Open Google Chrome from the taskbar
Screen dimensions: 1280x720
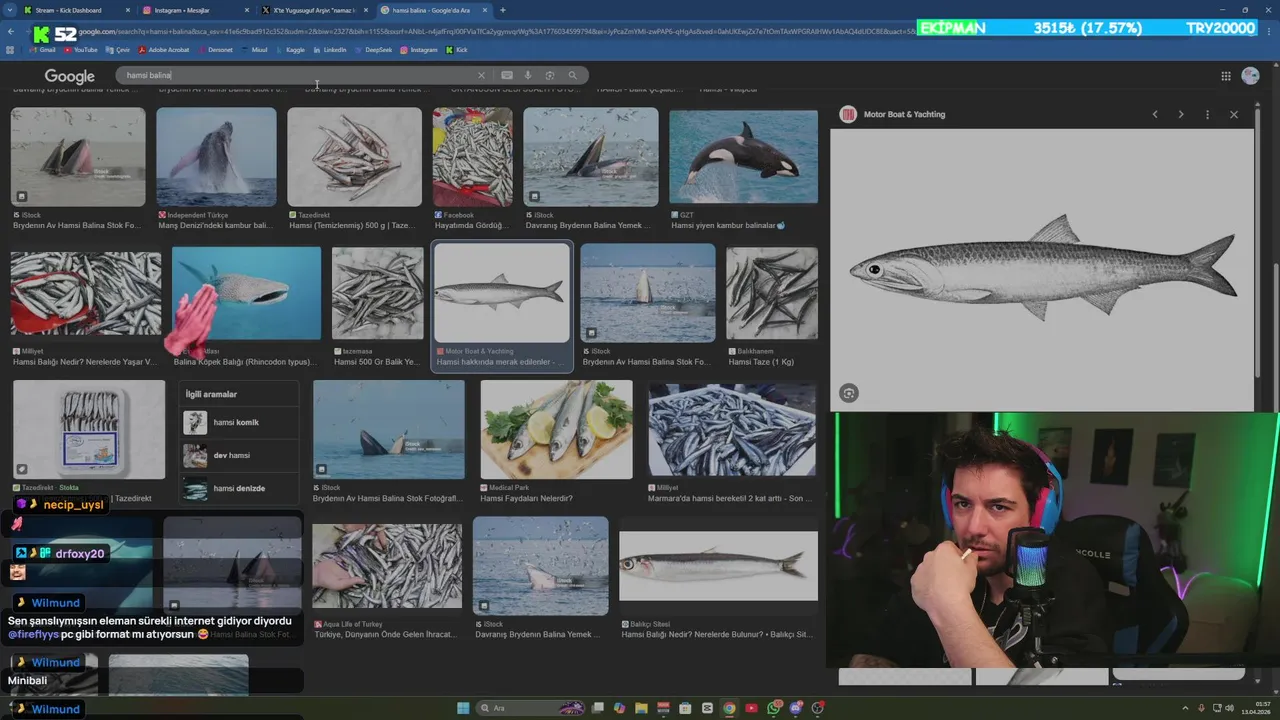729,708
